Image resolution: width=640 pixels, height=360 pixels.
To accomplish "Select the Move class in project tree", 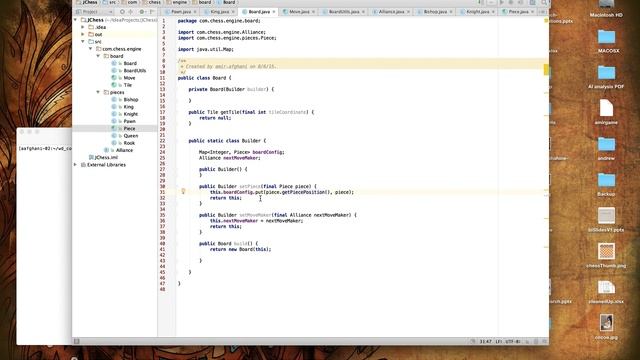I will pos(129,78).
